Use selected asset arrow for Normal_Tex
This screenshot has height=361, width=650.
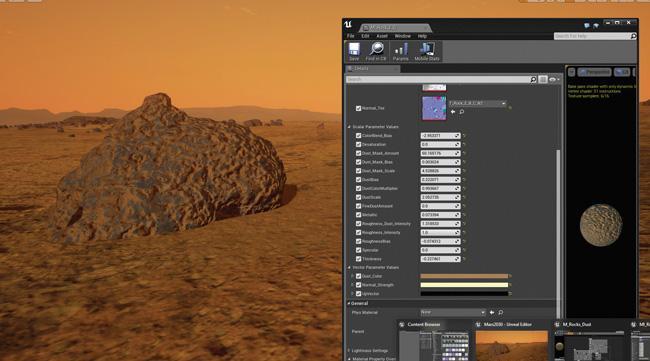[453, 112]
